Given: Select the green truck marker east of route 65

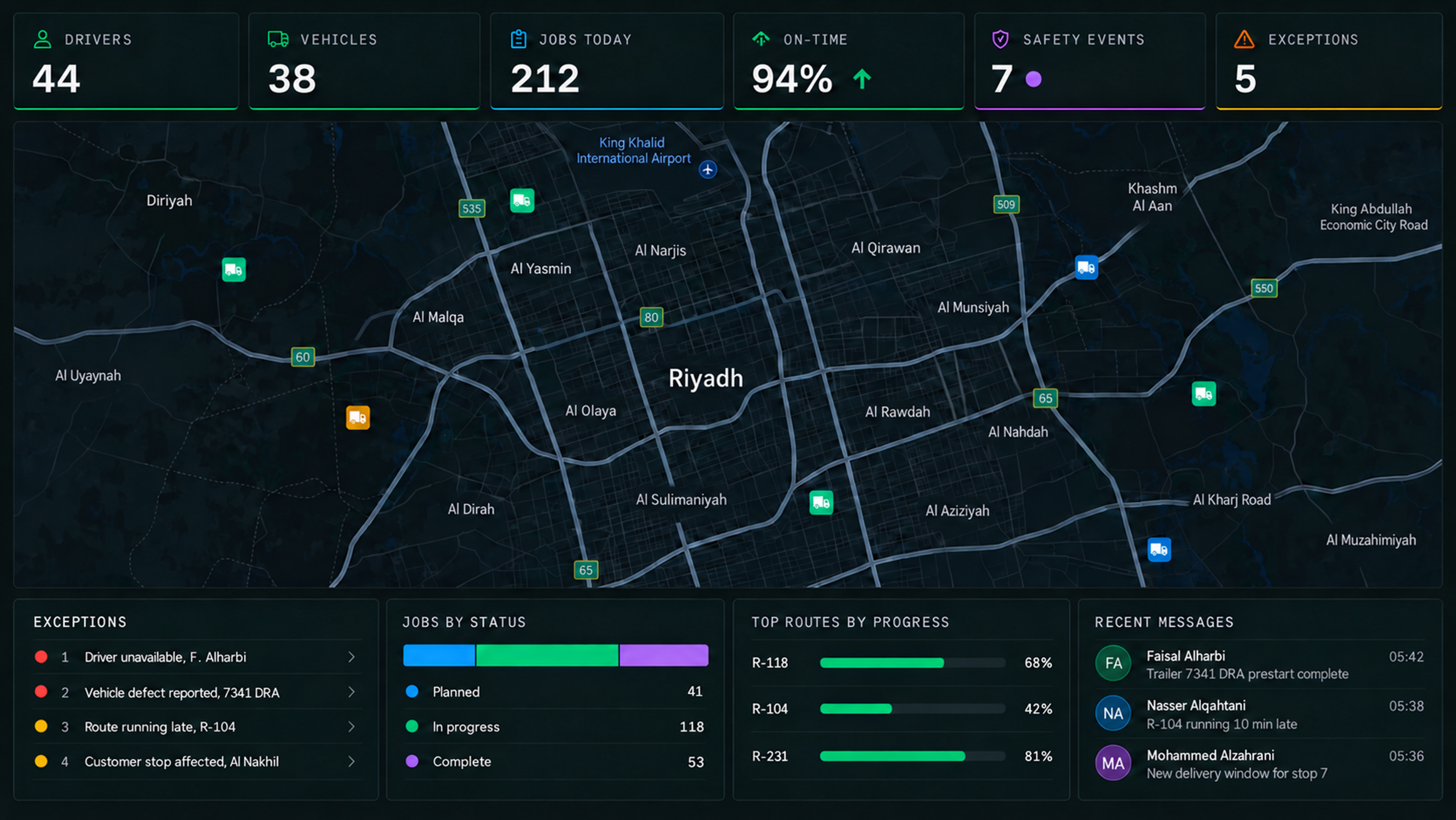Looking at the screenshot, I should (x=1204, y=394).
